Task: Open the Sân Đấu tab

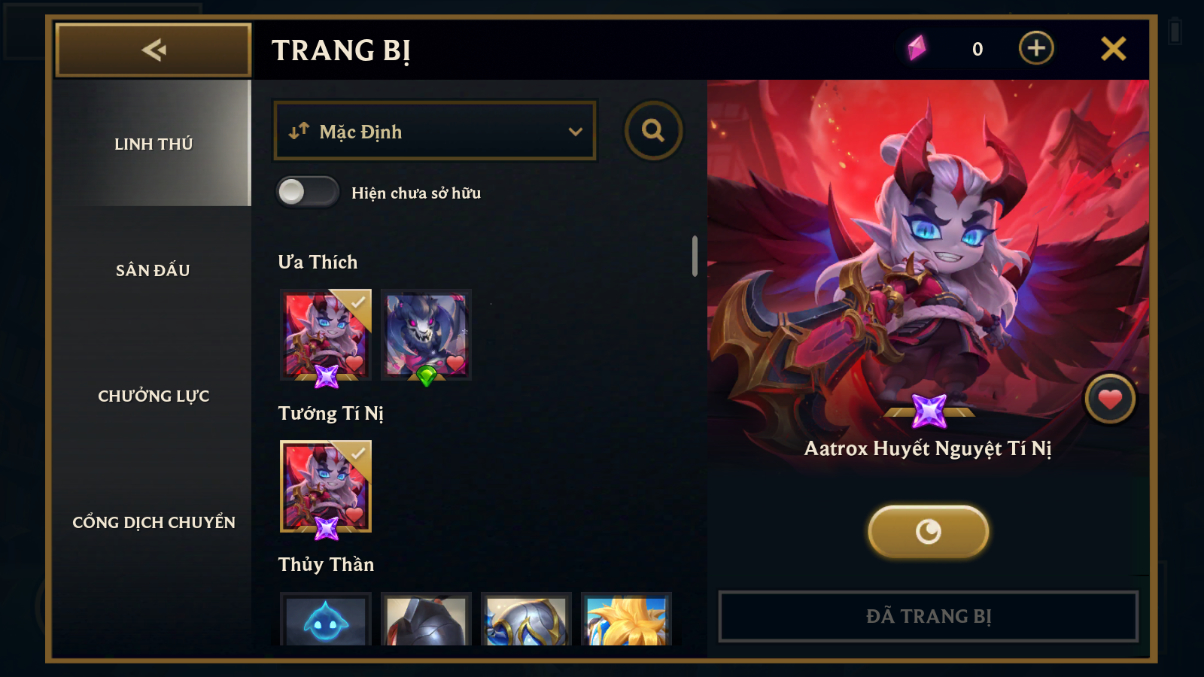Action: coord(153,270)
